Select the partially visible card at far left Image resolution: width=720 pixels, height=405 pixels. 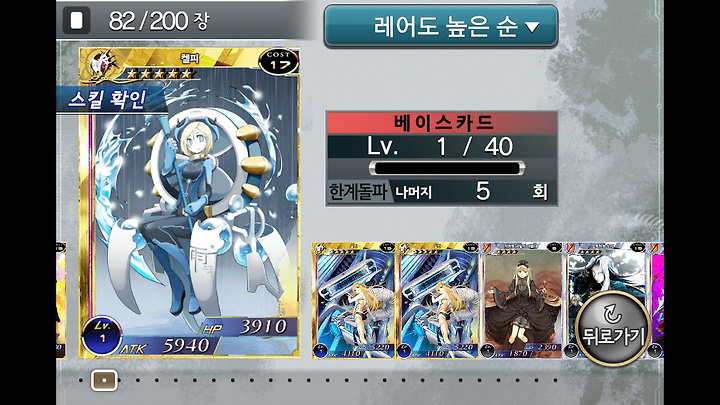click(61, 300)
